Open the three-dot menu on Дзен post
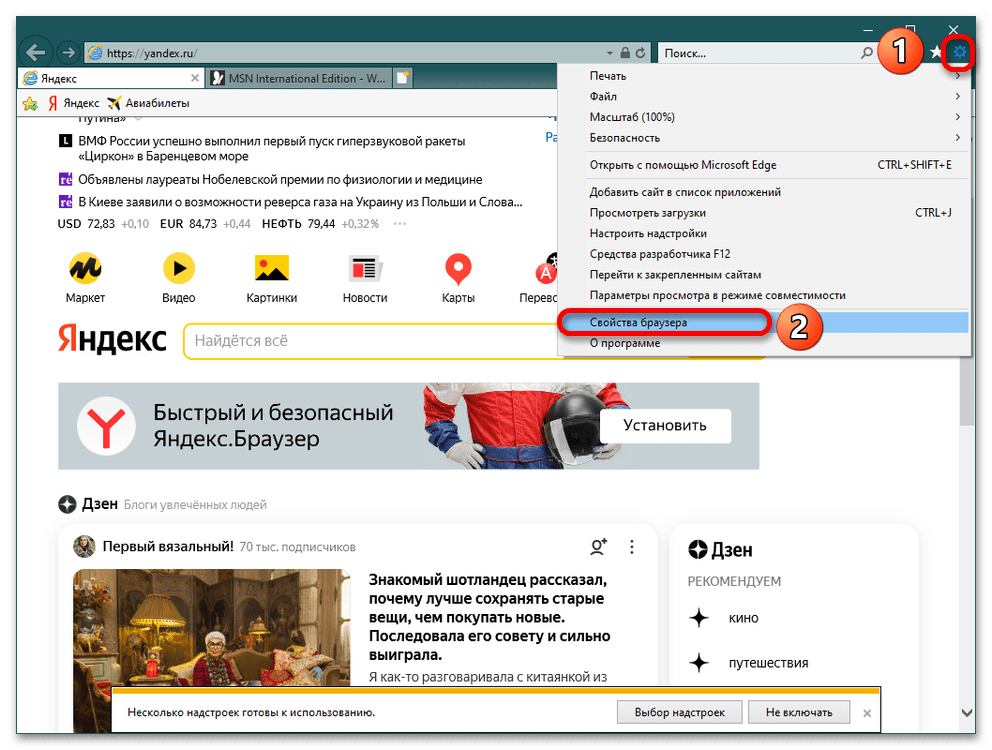This screenshot has width=992, height=750. (631, 547)
